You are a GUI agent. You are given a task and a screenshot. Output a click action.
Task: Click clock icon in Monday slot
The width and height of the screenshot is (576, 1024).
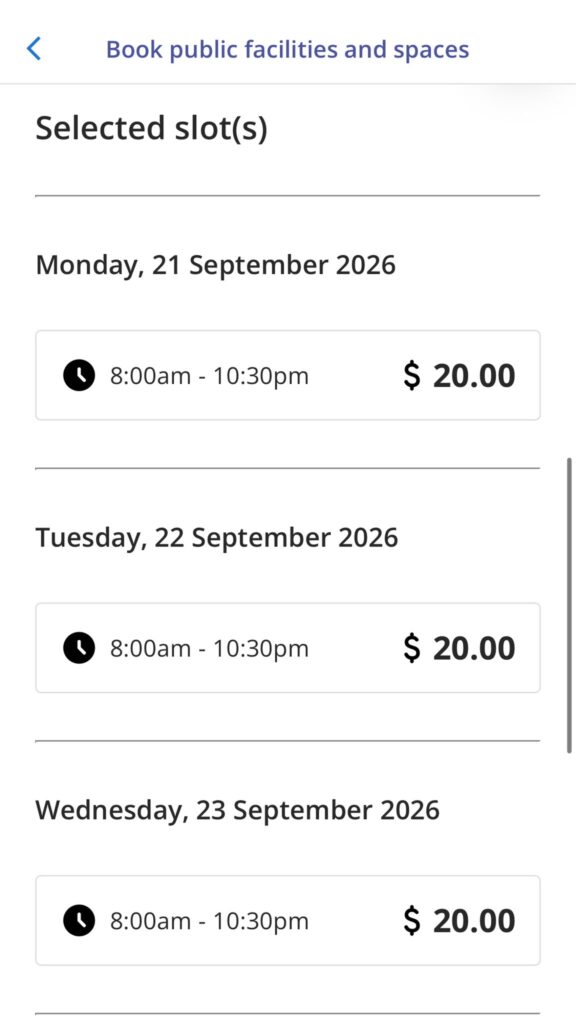79,376
